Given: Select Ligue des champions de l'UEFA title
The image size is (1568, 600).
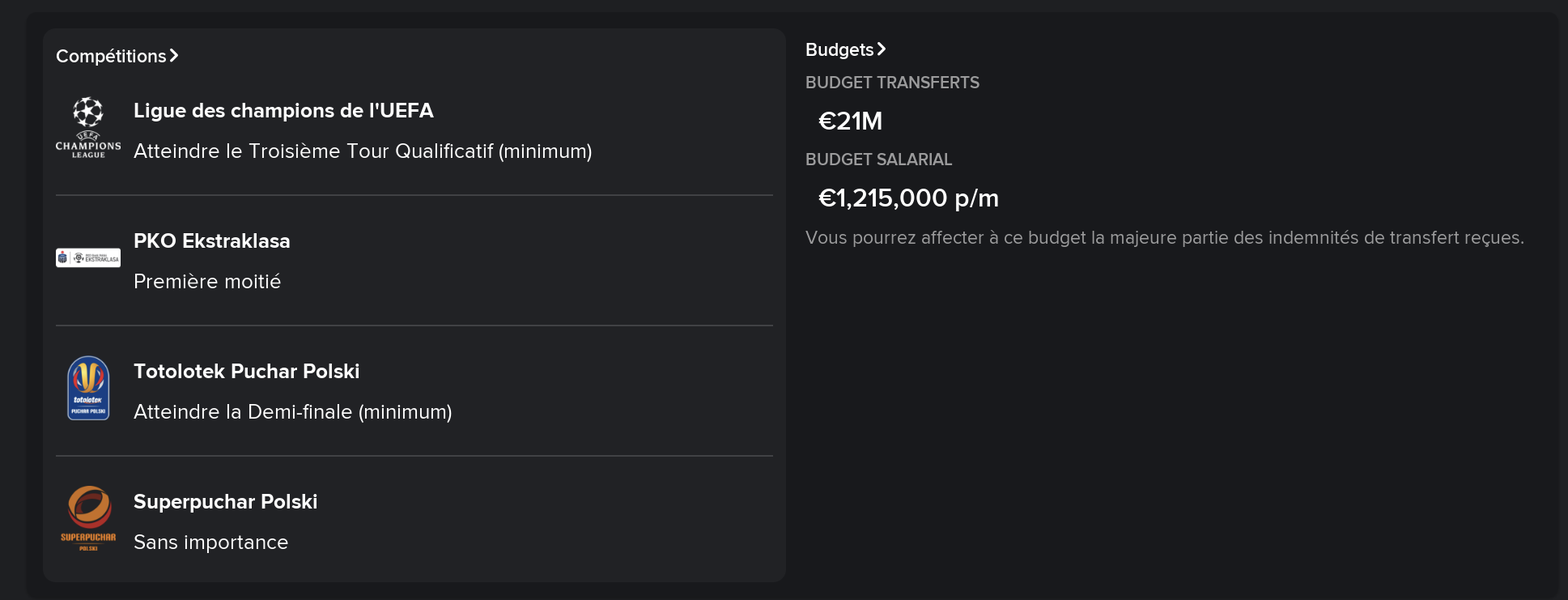Looking at the screenshot, I should point(283,110).
